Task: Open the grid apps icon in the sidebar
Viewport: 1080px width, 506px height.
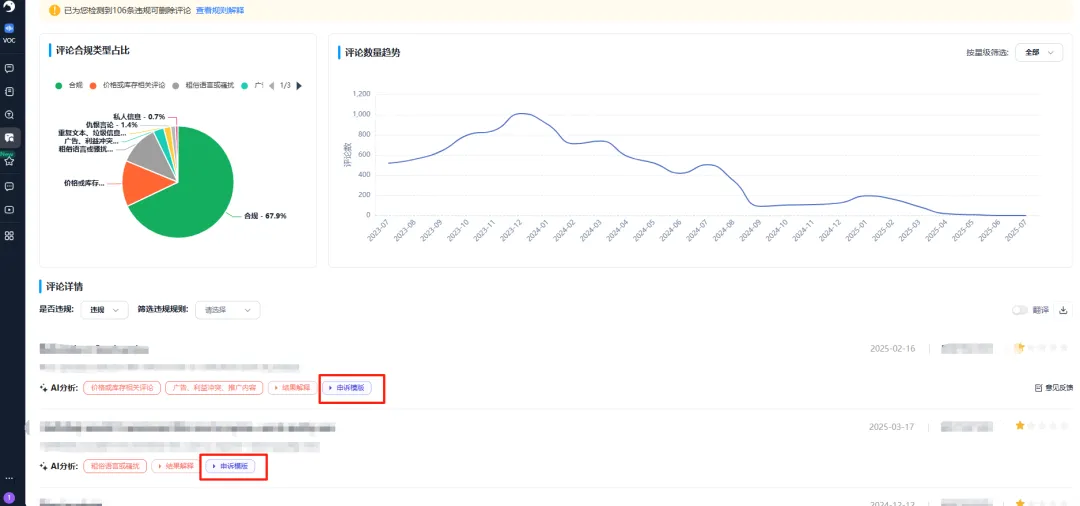Action: [x=9, y=235]
